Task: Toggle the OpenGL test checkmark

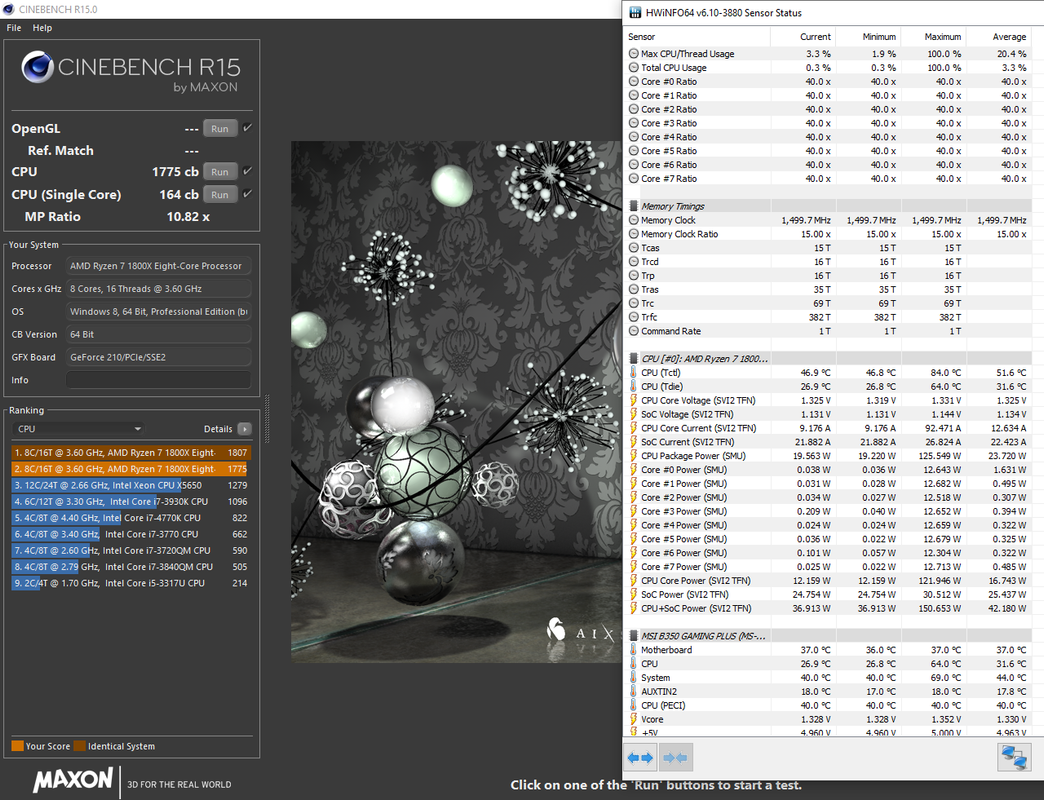Action: pyautogui.click(x=248, y=128)
